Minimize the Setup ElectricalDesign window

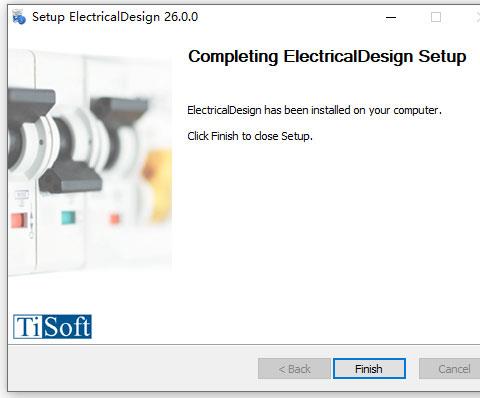[x=391, y=17]
